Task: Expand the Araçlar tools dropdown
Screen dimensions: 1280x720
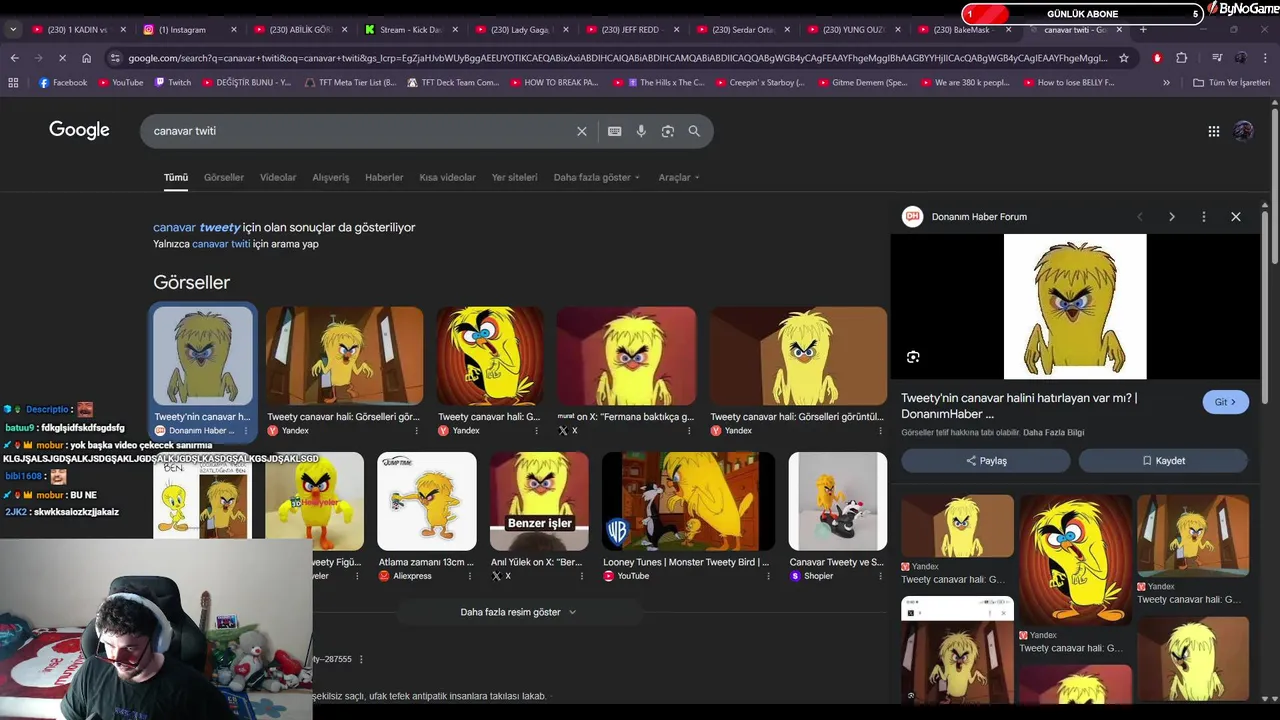Action: click(x=679, y=177)
